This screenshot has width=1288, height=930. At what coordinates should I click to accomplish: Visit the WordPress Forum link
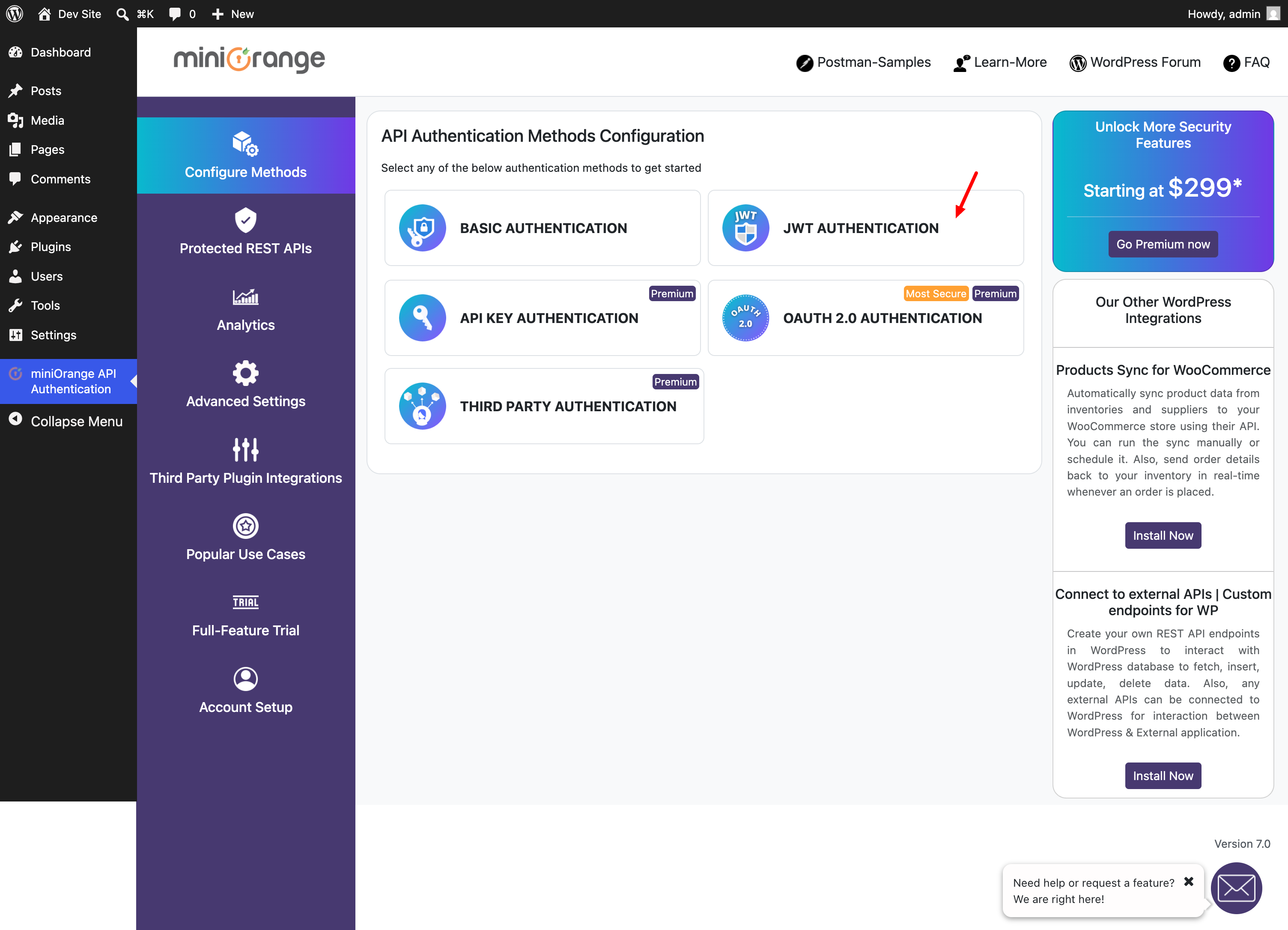click(x=1135, y=63)
